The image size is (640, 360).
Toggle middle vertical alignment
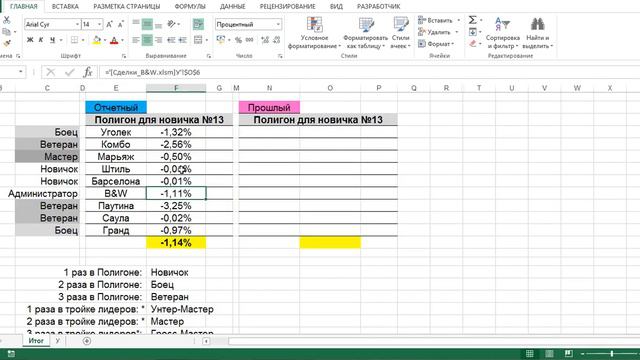(x=147, y=24)
